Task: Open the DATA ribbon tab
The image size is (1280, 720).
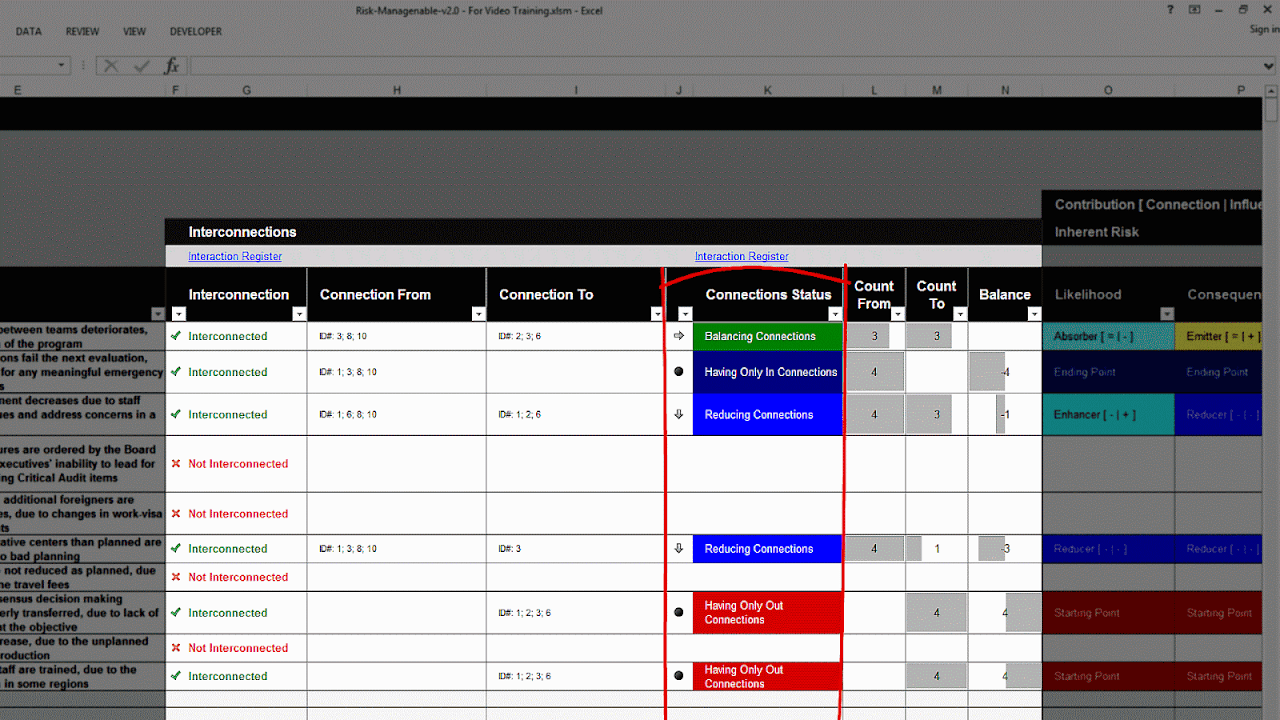Action: (29, 32)
